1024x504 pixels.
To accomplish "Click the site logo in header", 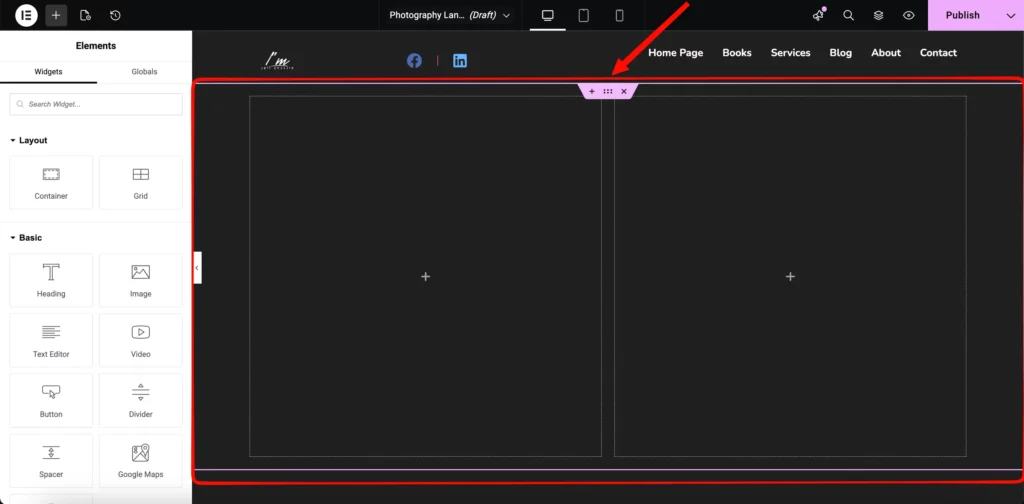I will pyautogui.click(x=279, y=61).
